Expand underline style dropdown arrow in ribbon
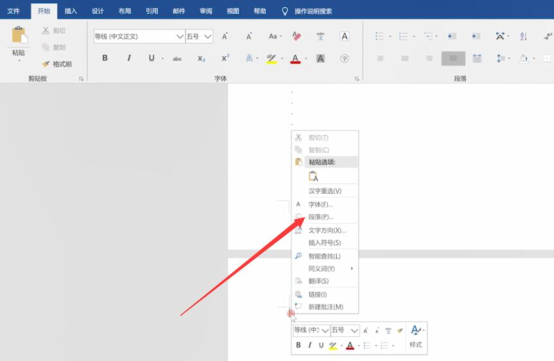554x361 pixels. point(163,59)
